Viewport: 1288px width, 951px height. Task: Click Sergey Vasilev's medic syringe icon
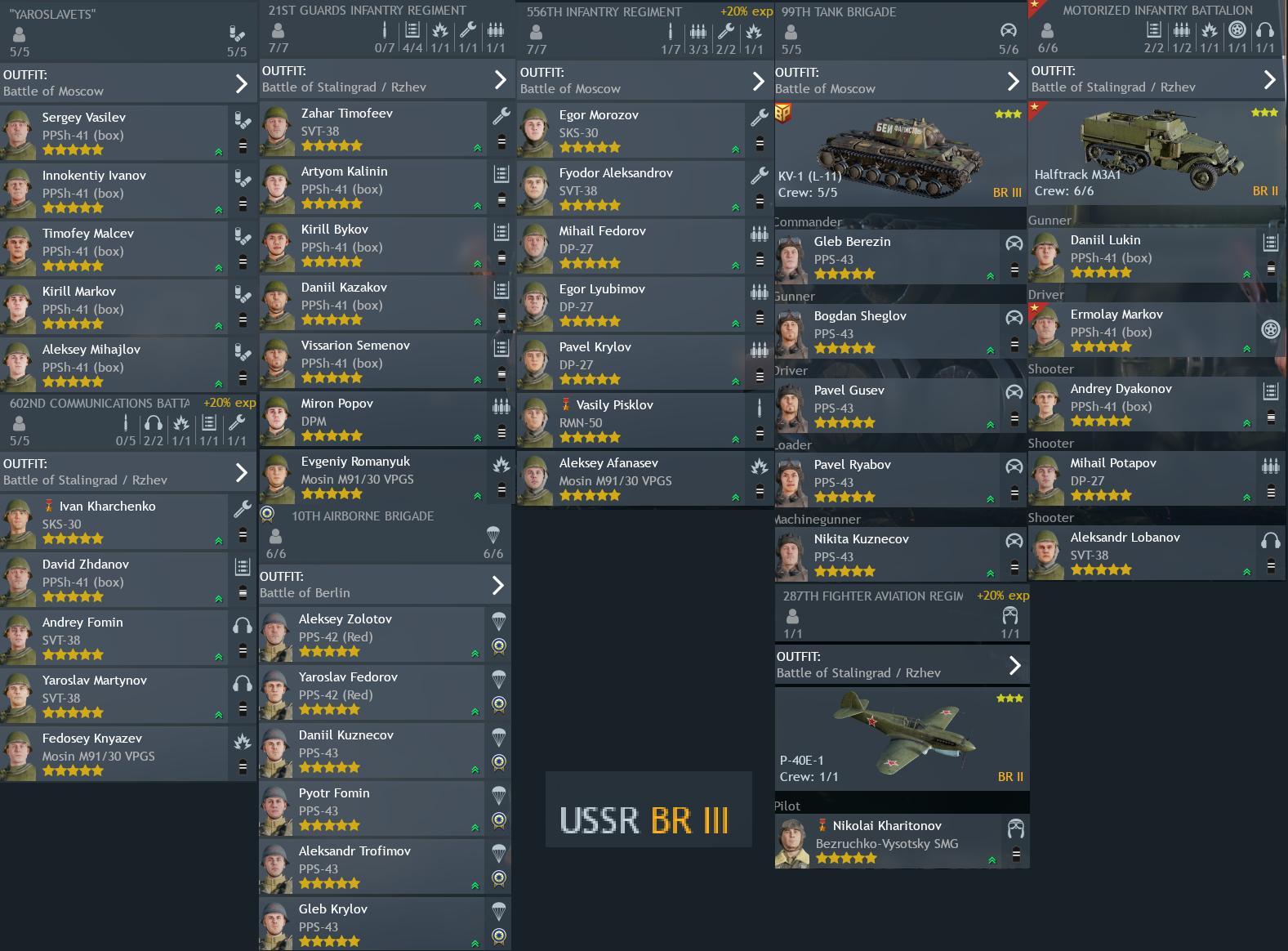(x=243, y=121)
